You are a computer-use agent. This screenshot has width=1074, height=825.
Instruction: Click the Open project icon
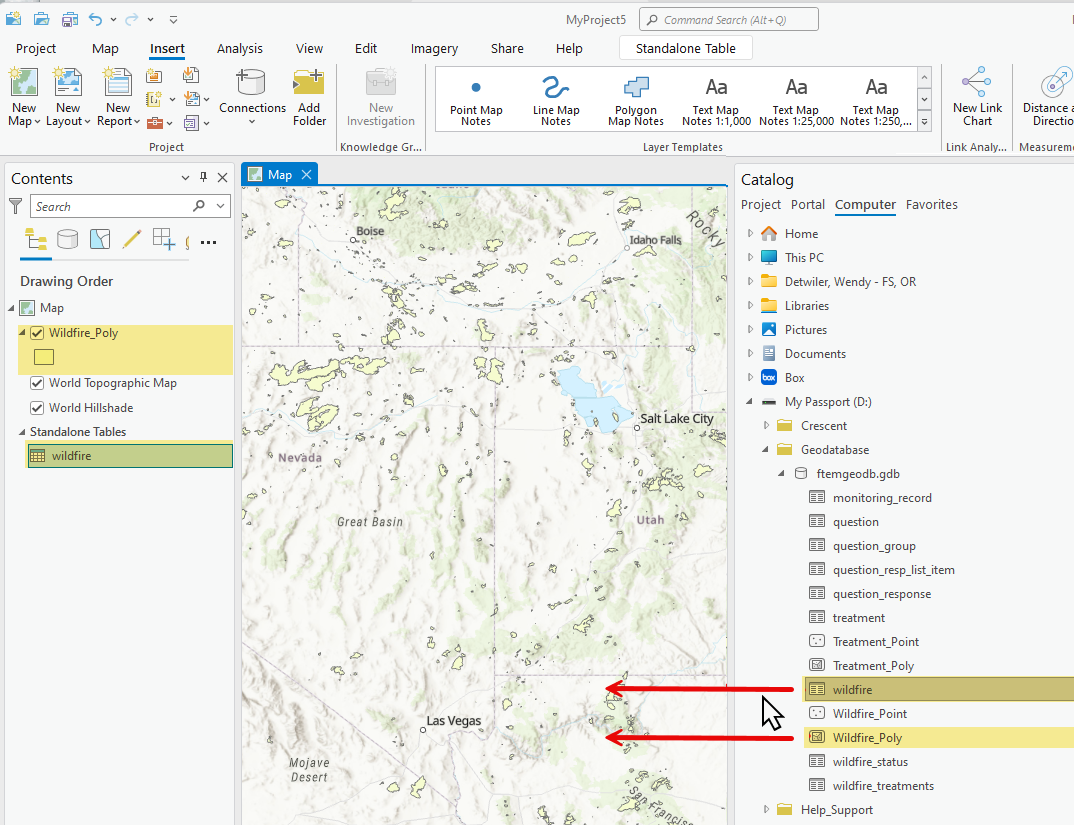click(42, 20)
